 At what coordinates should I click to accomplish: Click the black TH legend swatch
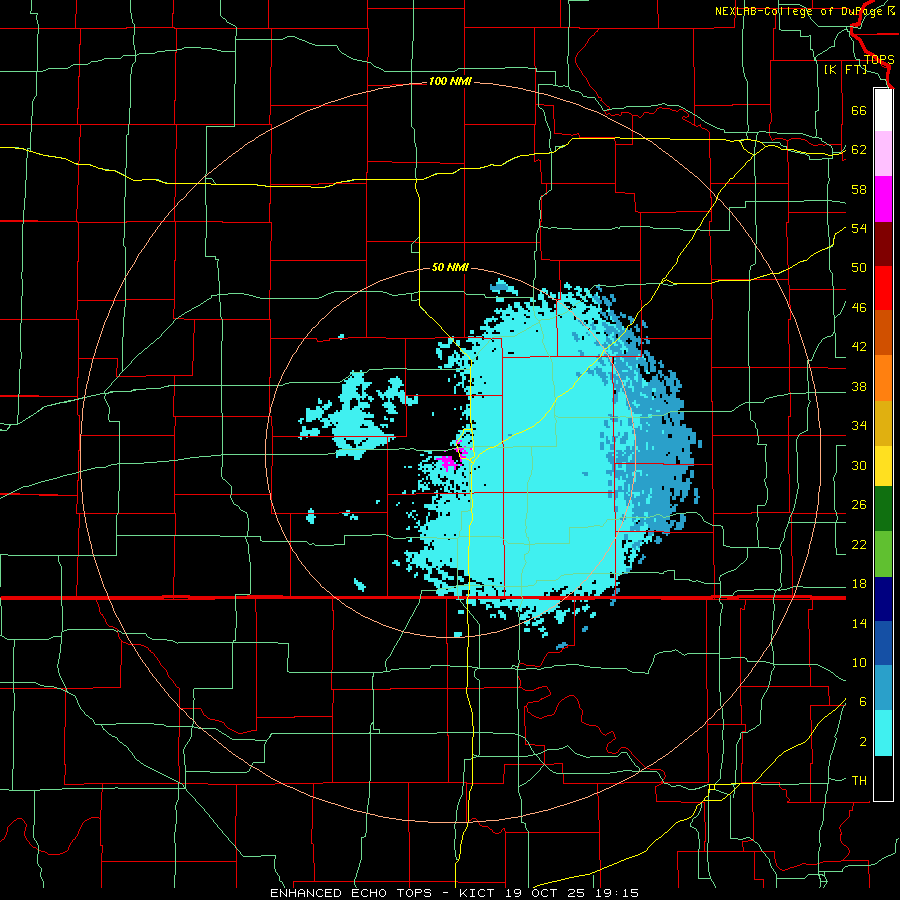click(883, 778)
